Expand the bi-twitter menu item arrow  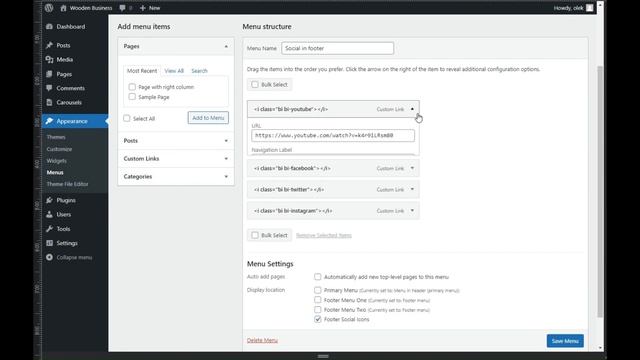412,189
